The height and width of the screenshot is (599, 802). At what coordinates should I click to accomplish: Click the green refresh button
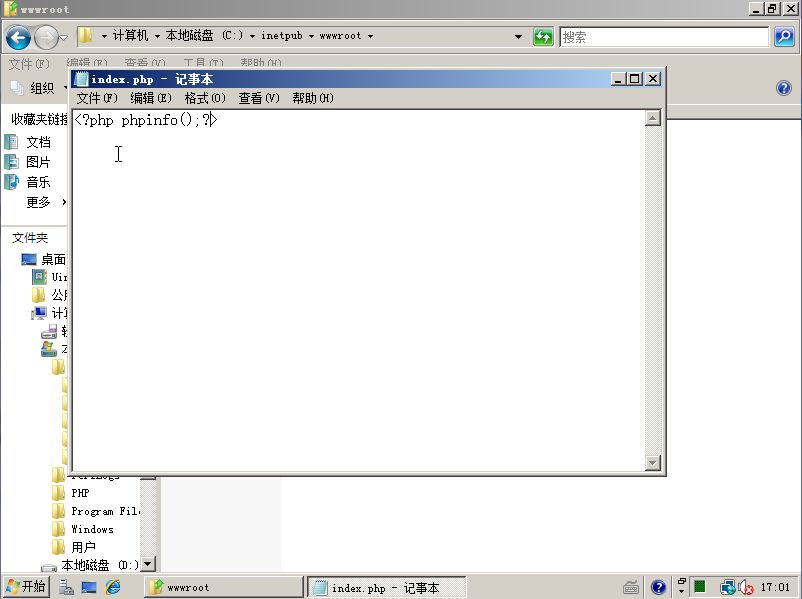tap(543, 37)
